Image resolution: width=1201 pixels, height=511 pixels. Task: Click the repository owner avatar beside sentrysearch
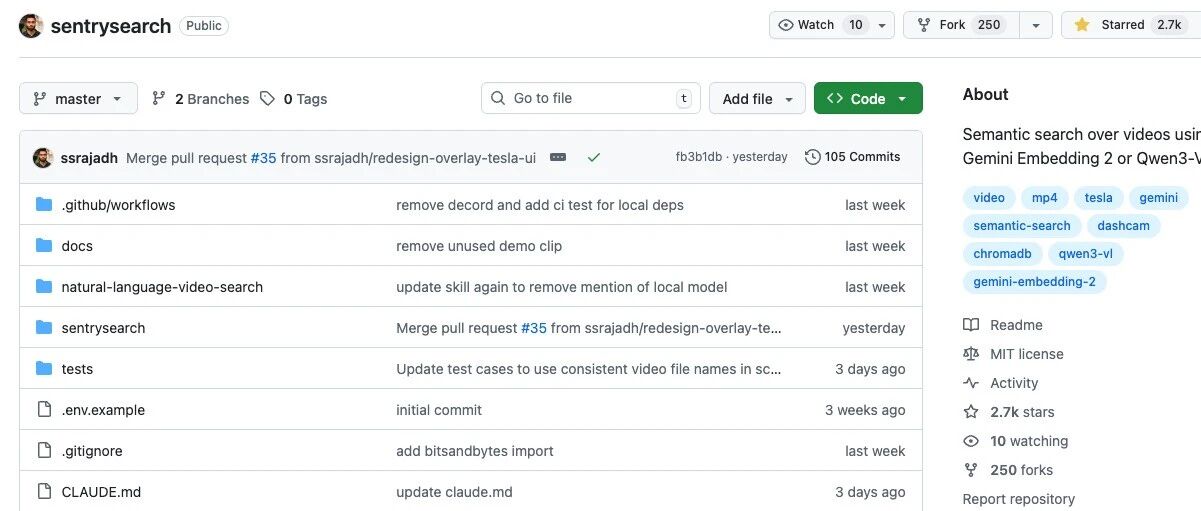[x=31, y=26]
